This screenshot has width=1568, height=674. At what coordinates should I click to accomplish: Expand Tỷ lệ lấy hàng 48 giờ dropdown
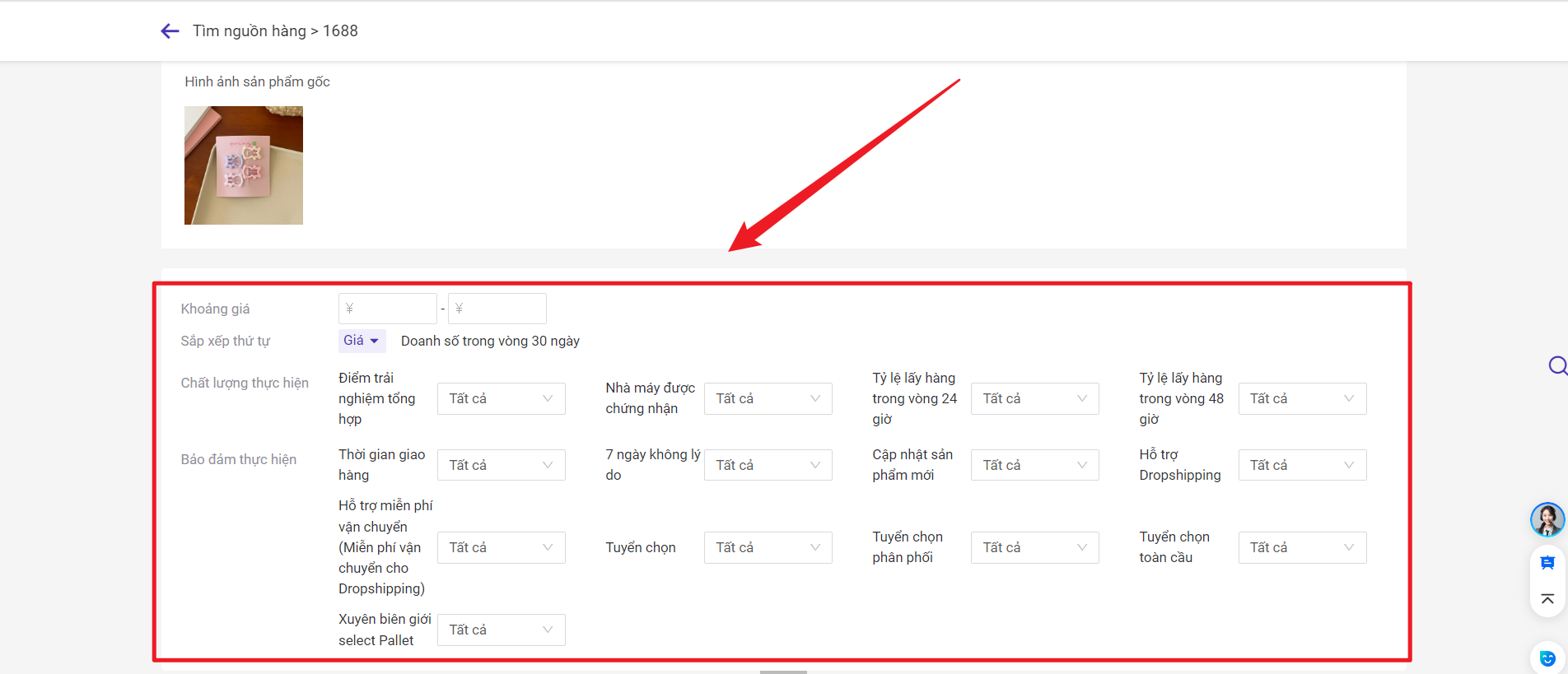click(1301, 398)
